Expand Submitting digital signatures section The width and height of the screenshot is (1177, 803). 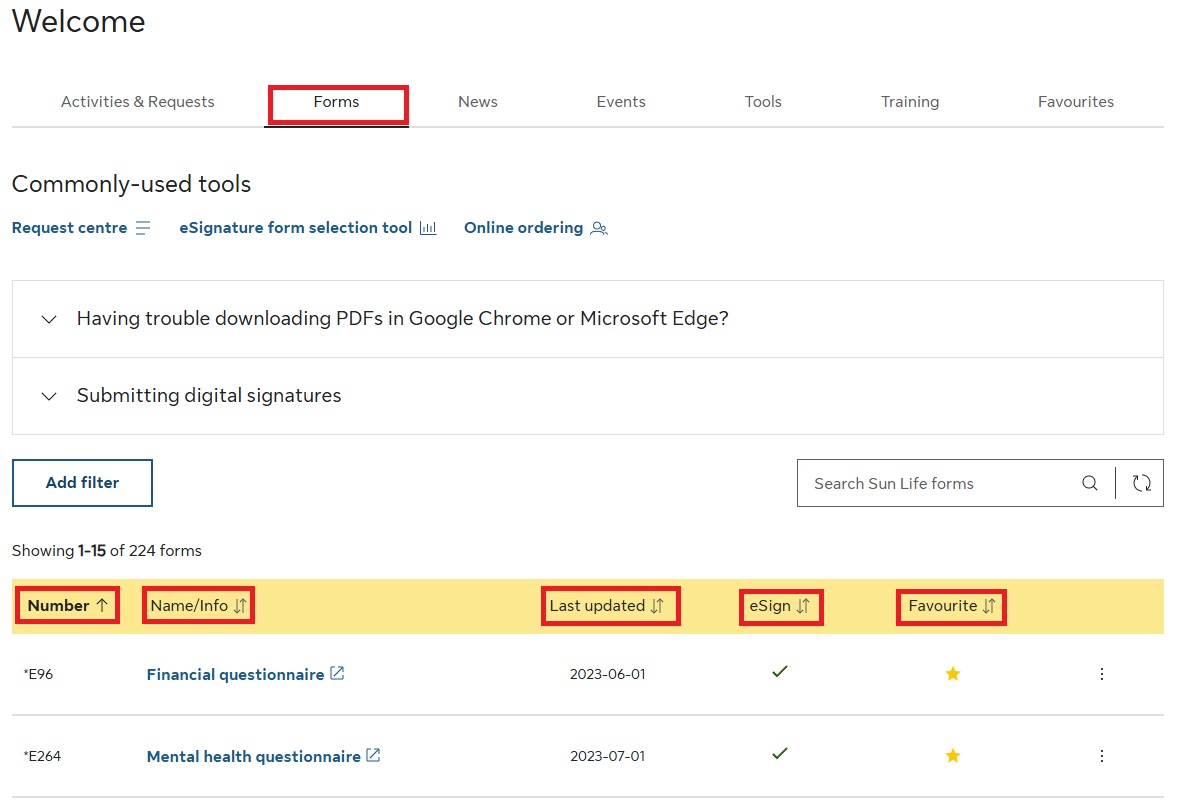209,396
